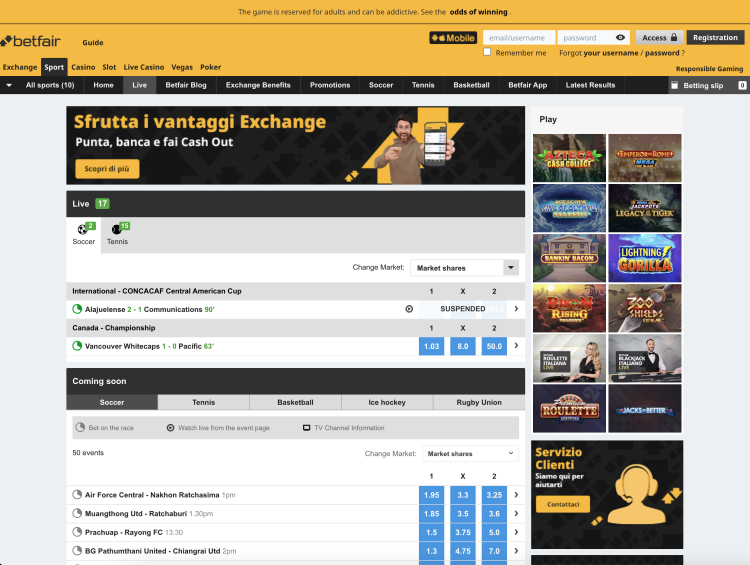The image size is (750, 565).
Task: Open the Poker tab
Action: [210, 67]
